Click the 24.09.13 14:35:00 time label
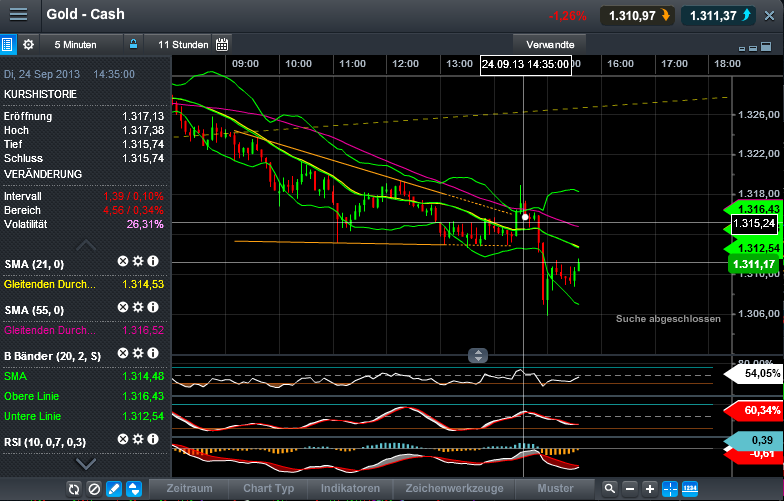784x501 pixels. pyautogui.click(x=526, y=64)
